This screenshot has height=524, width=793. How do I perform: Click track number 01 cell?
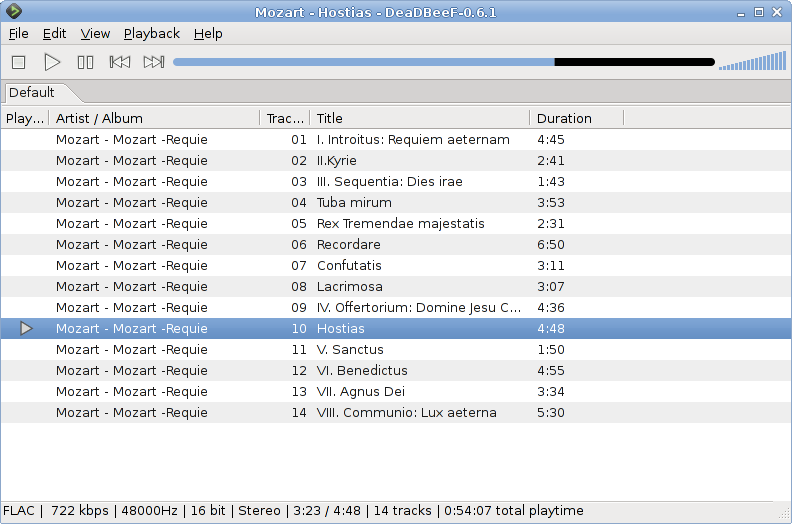(x=299, y=140)
